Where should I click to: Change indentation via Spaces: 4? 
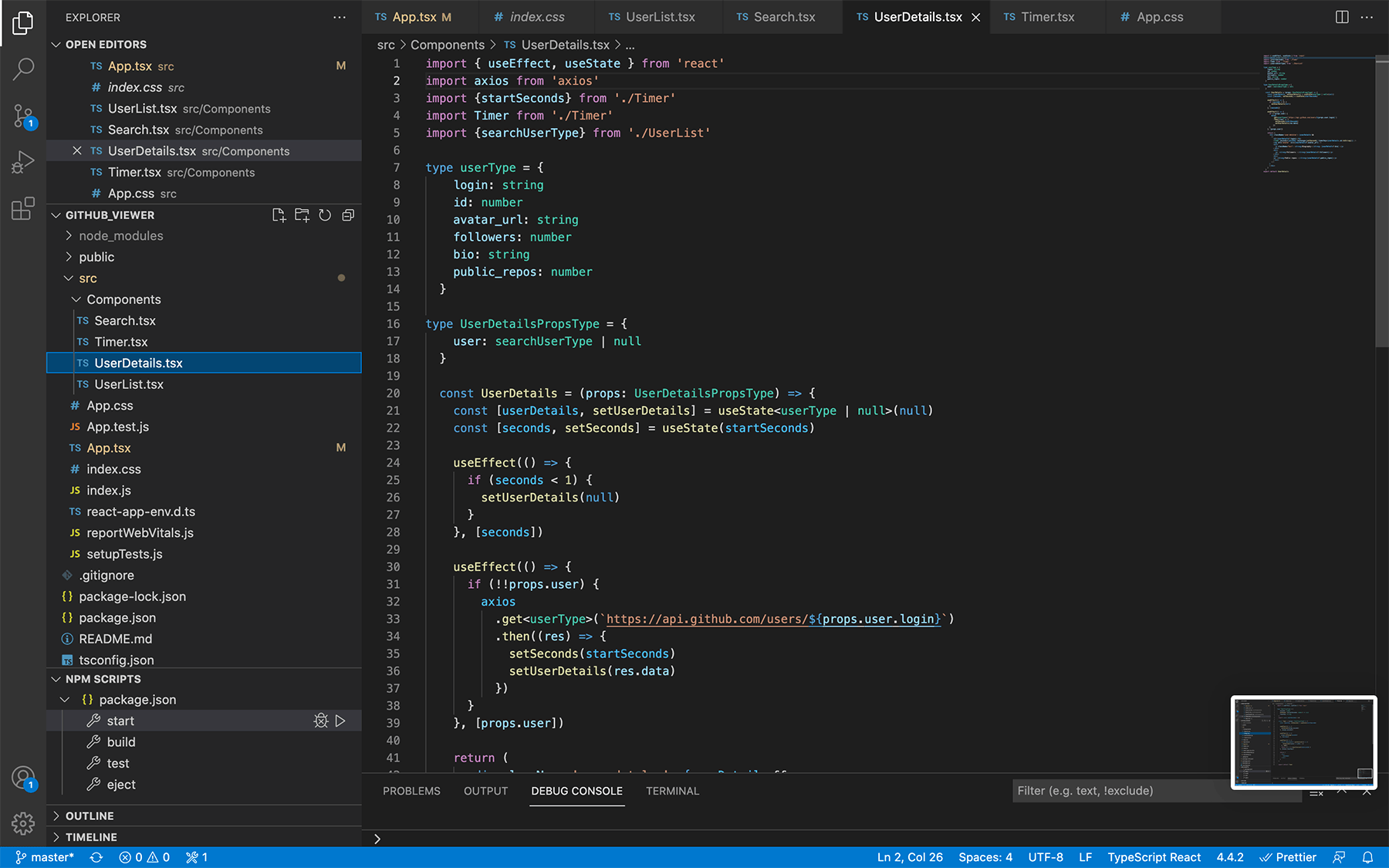[985, 857]
